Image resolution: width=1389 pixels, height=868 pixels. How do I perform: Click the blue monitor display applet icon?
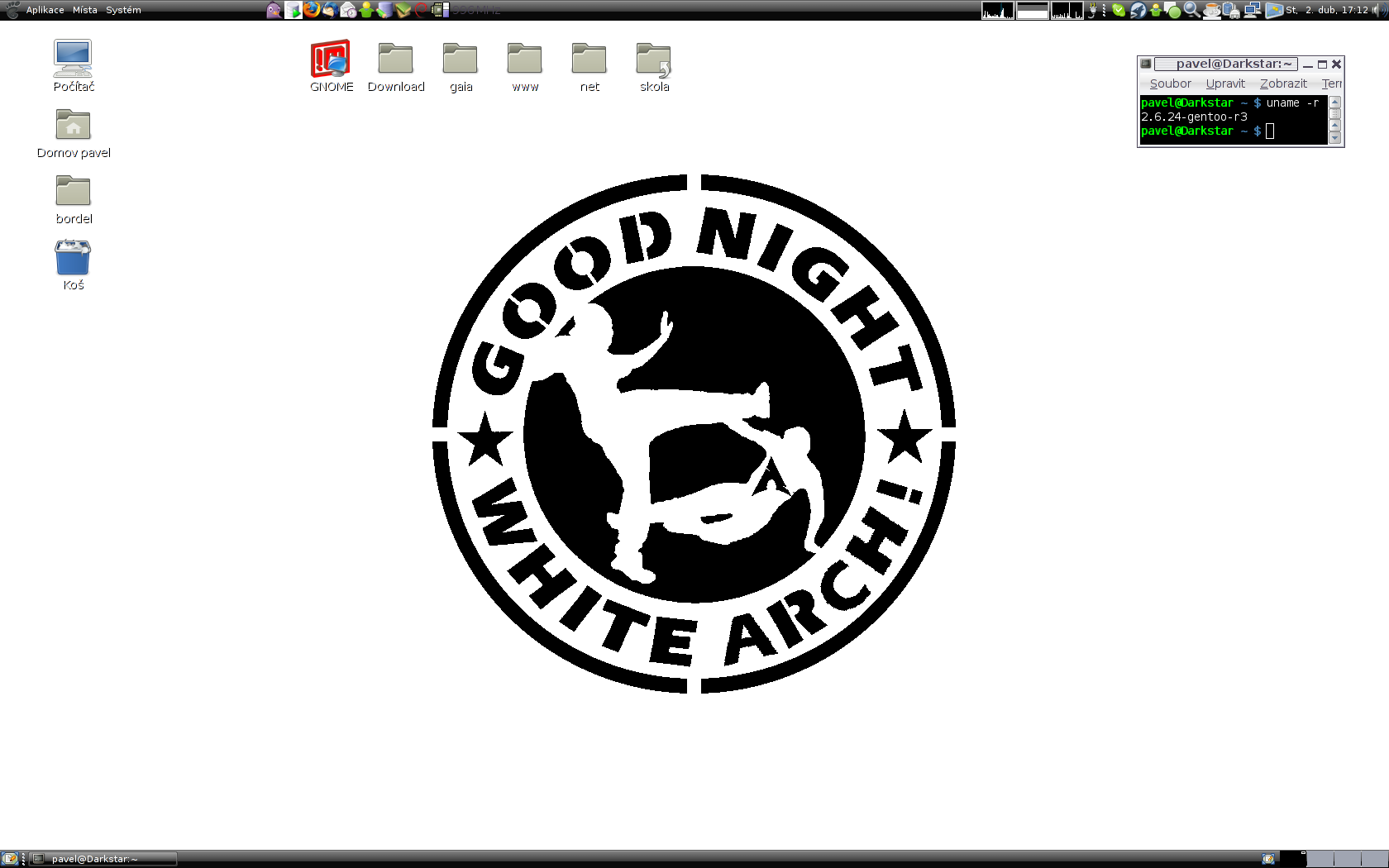point(1274,10)
